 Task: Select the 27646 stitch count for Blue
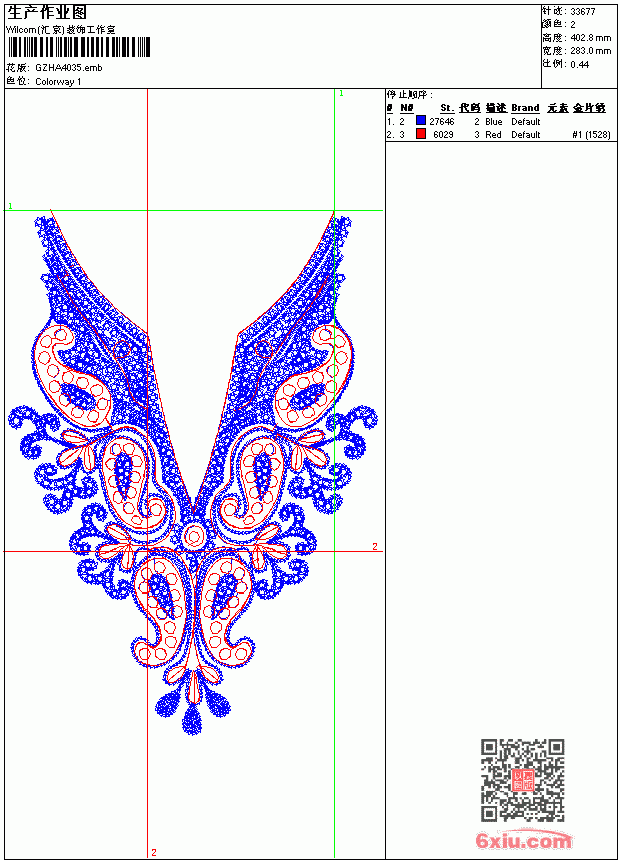[442, 122]
